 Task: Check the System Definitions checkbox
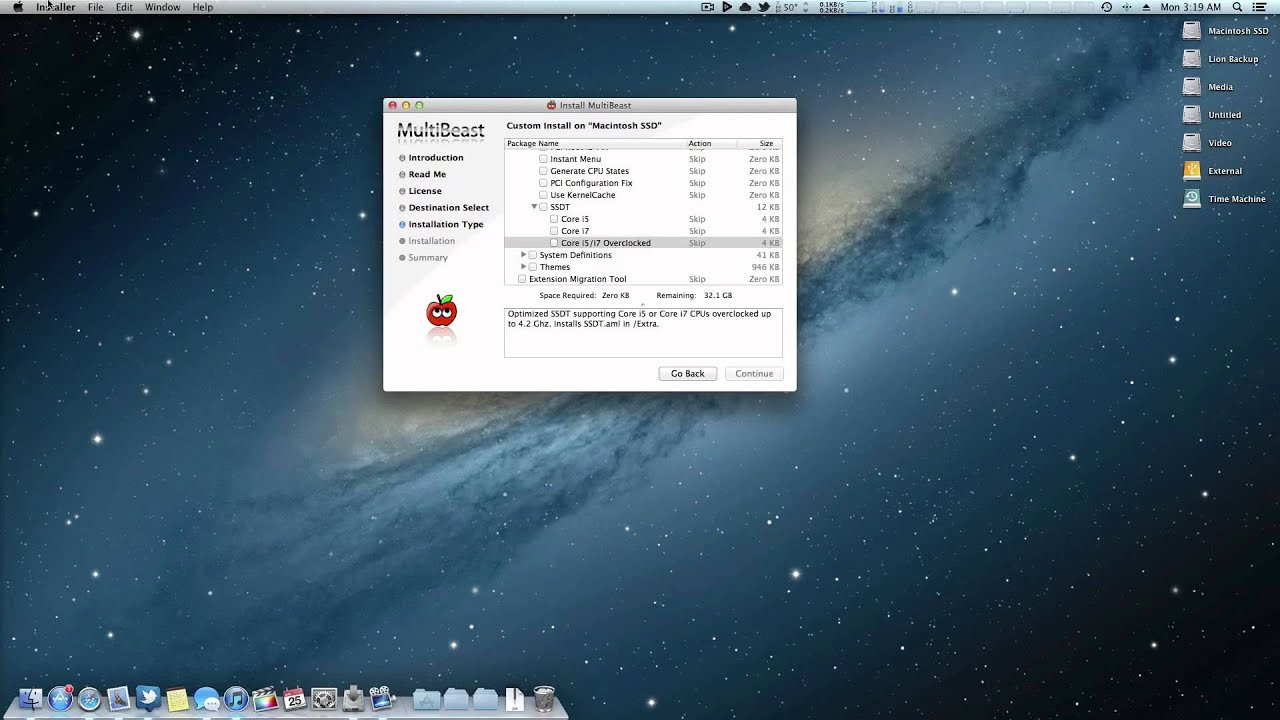[532, 255]
